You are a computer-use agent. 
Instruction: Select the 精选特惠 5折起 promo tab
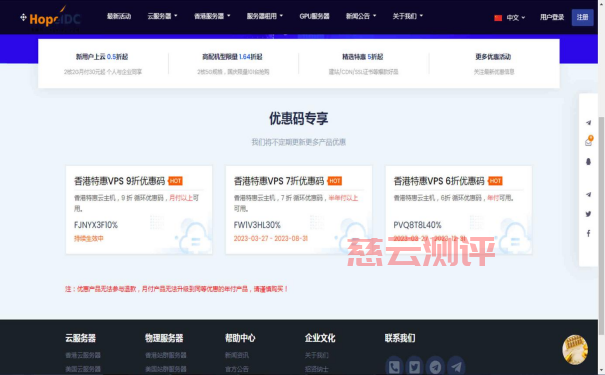pyautogui.click(x=363, y=63)
